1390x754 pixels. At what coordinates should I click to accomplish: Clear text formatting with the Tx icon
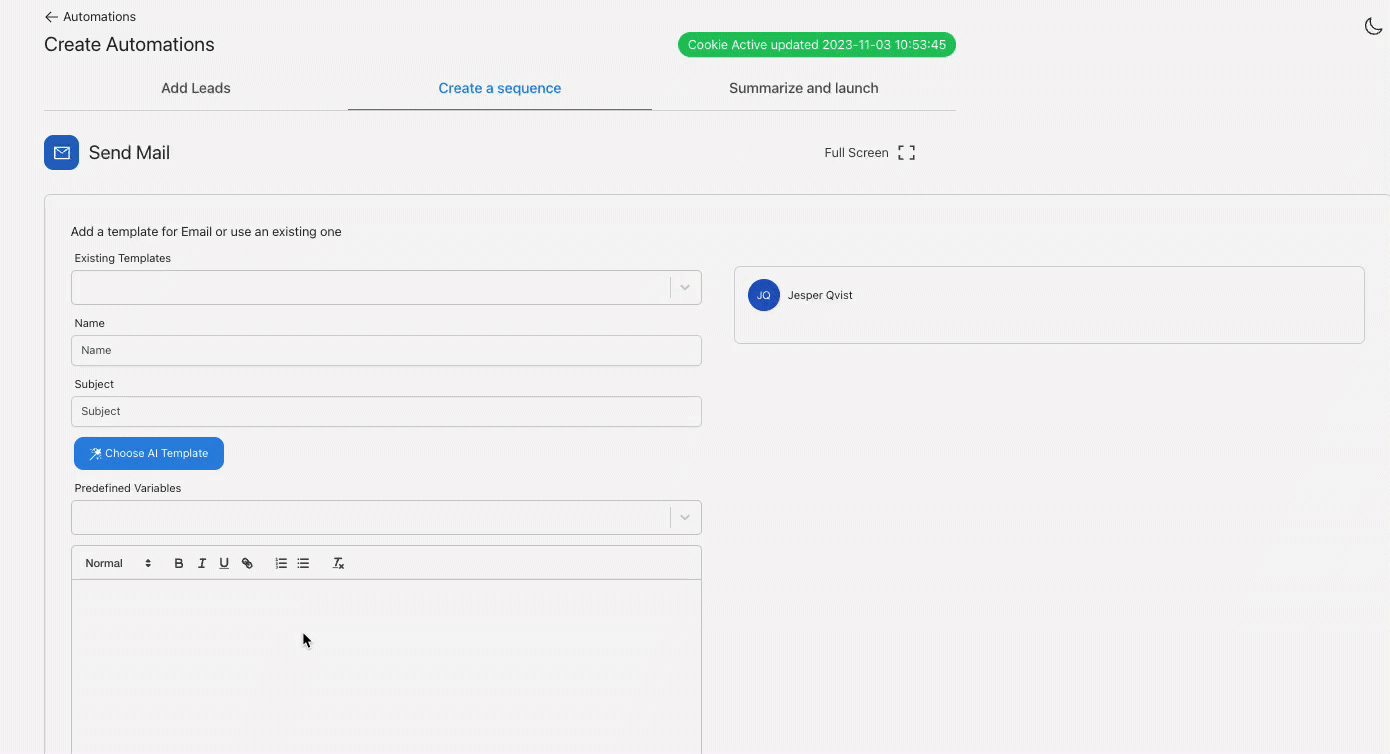[338, 563]
